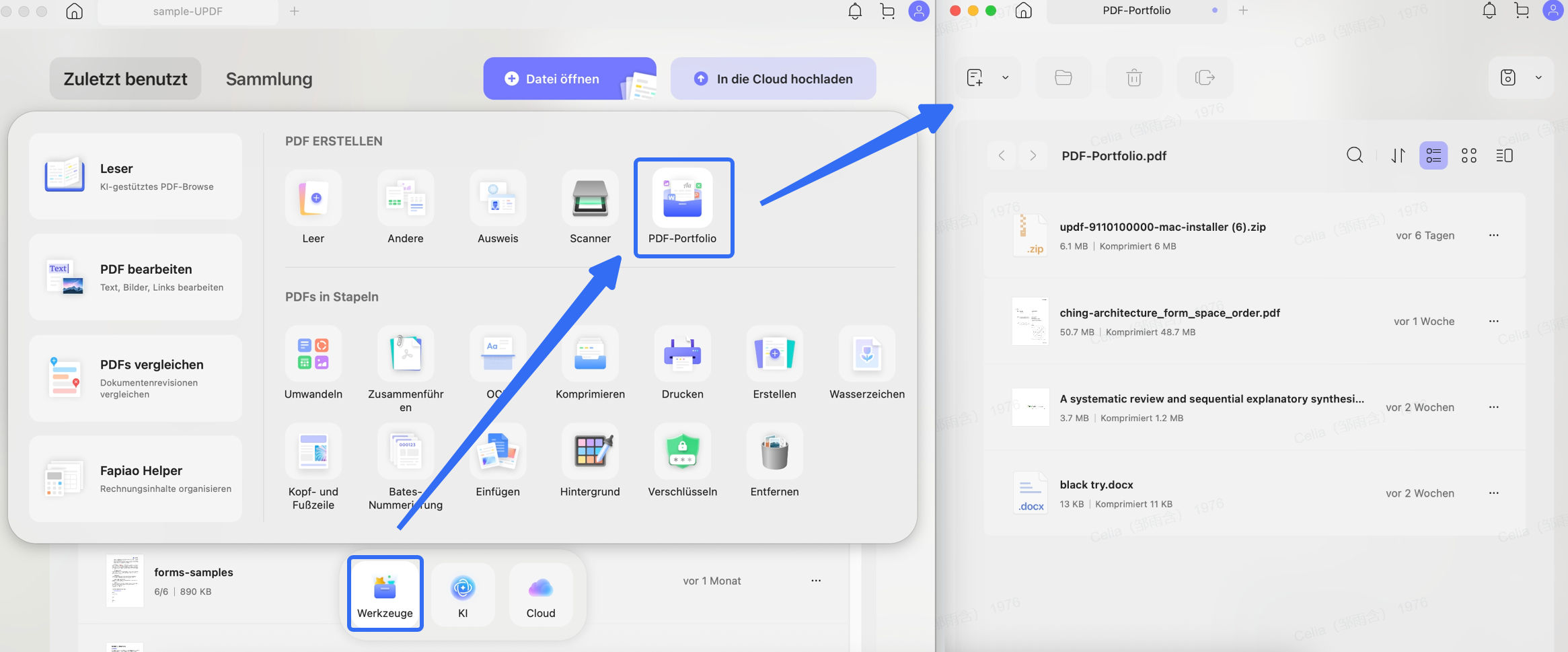Switch to the Sammlung tab

coord(268,79)
